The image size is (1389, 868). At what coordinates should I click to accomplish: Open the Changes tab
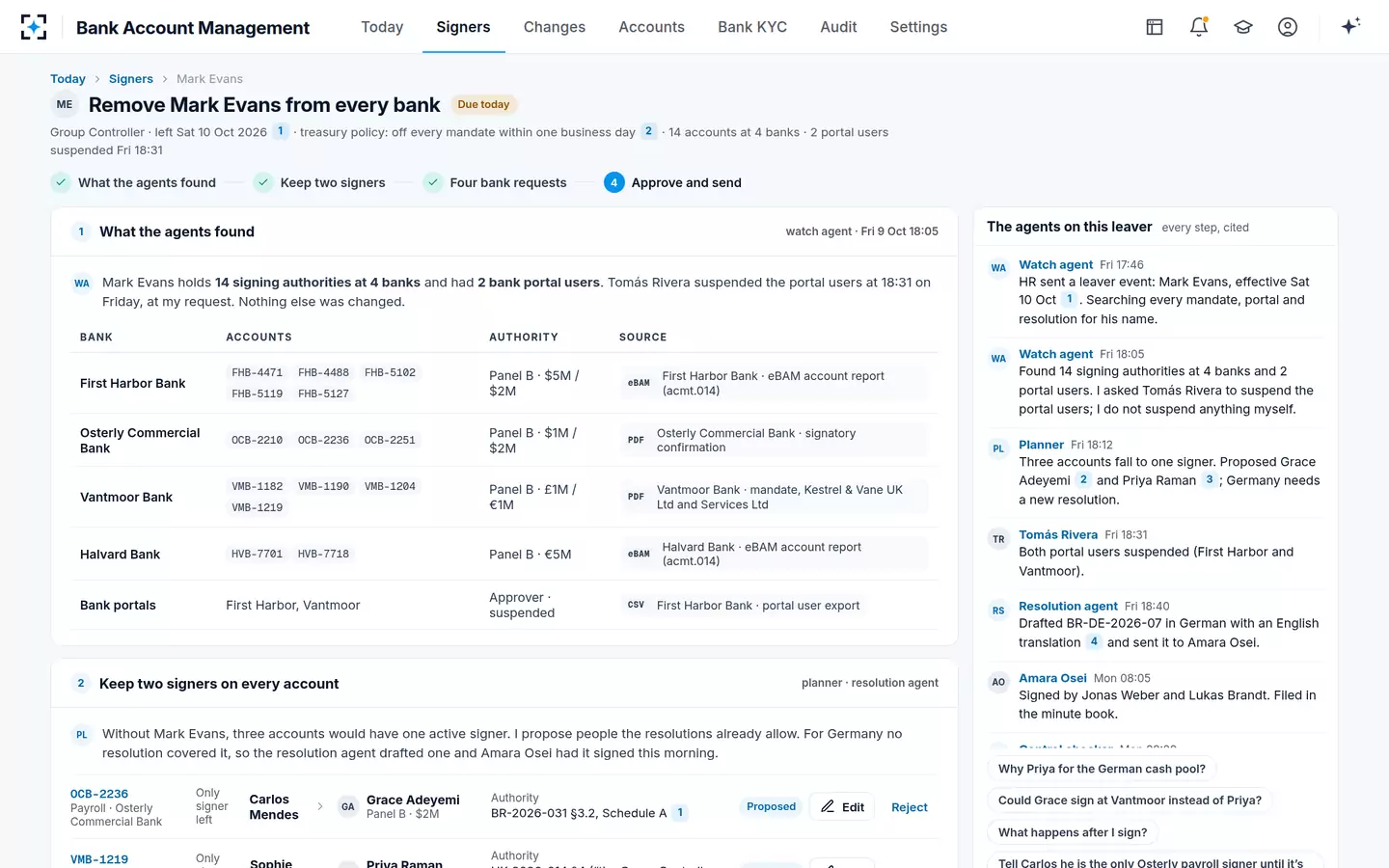[x=555, y=27]
